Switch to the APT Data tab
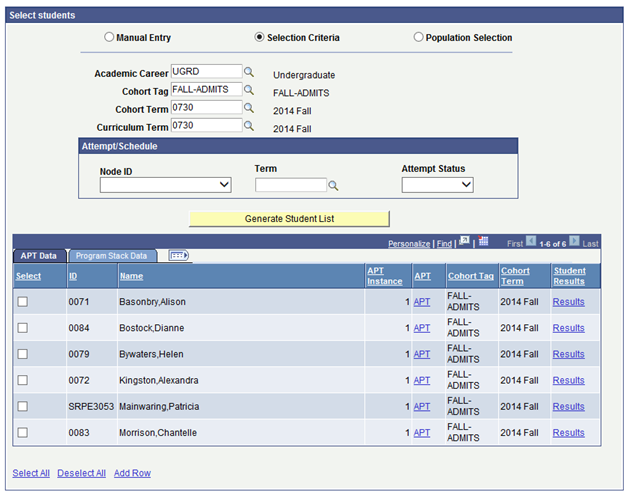This screenshot has width=628, height=497. click(39, 256)
